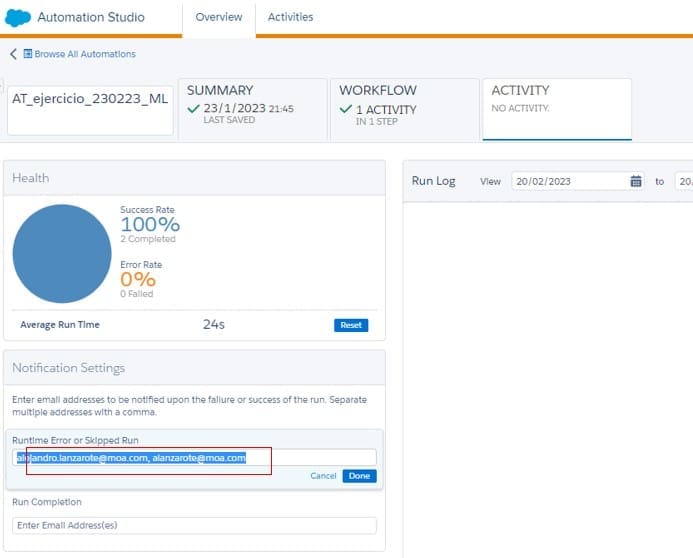
Task: Go to Browse All Automations
Action: (84, 54)
